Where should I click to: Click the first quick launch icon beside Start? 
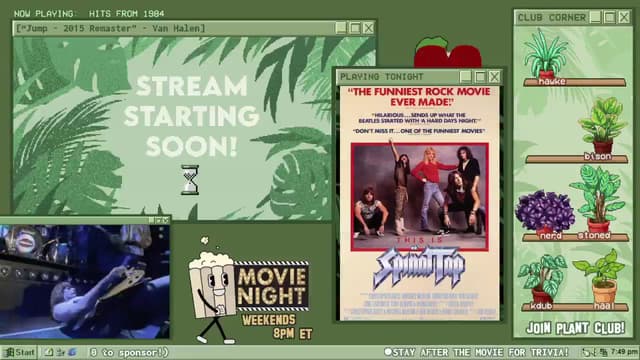pyautogui.click(x=49, y=352)
